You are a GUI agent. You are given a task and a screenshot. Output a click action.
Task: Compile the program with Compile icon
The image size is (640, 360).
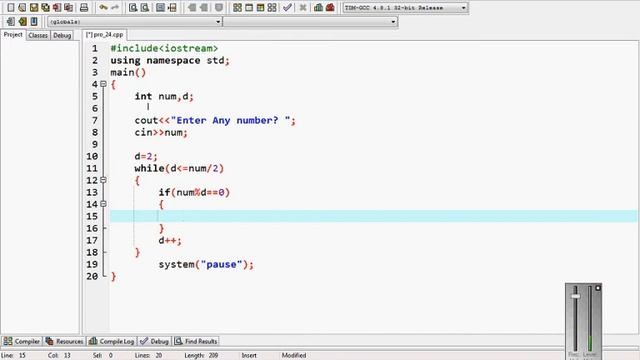coord(237,7)
